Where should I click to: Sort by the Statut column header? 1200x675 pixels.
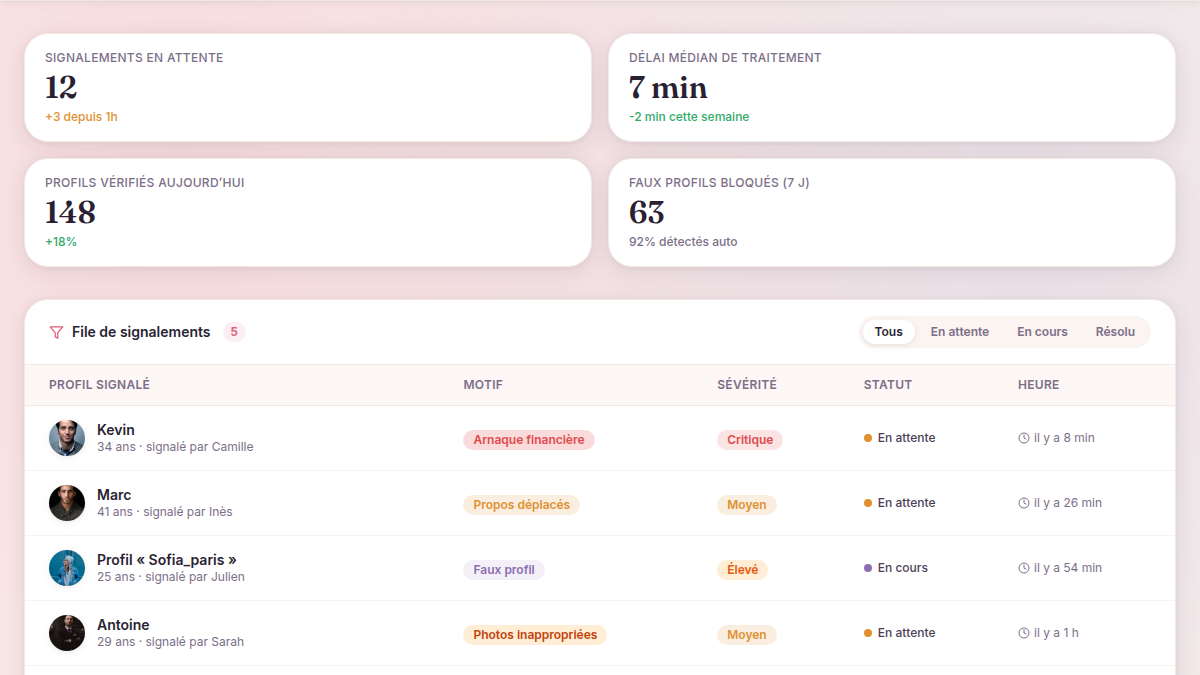tap(888, 385)
